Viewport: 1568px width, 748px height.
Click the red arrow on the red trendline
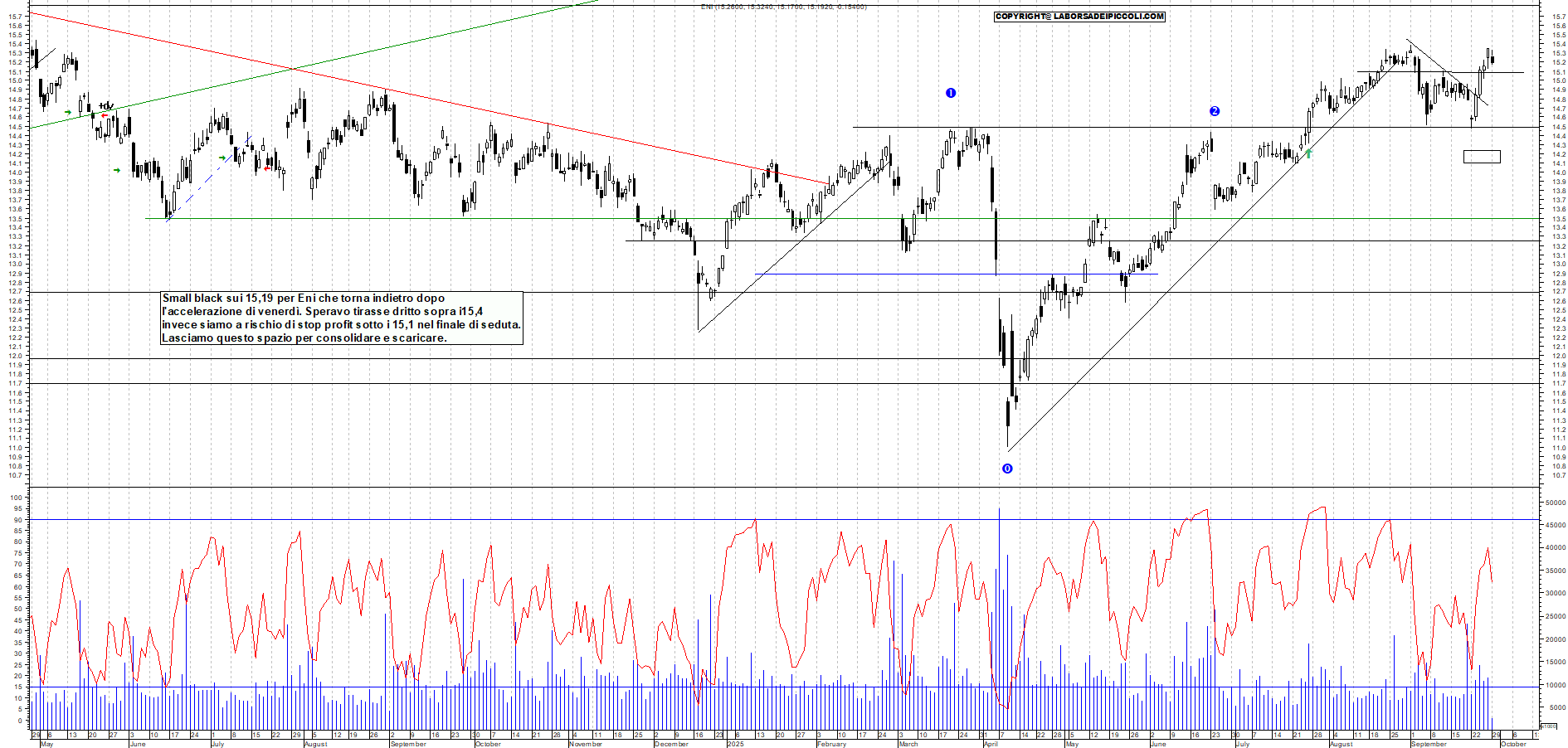(767, 172)
